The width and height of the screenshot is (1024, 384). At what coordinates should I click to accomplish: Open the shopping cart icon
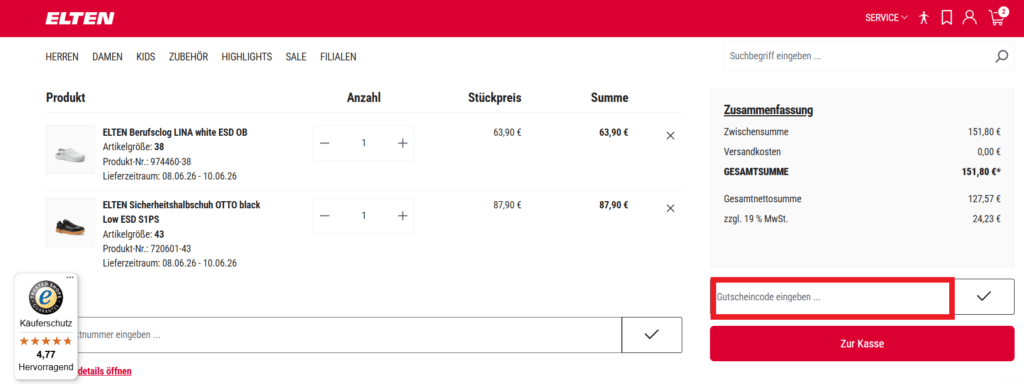pyautogui.click(x=997, y=18)
